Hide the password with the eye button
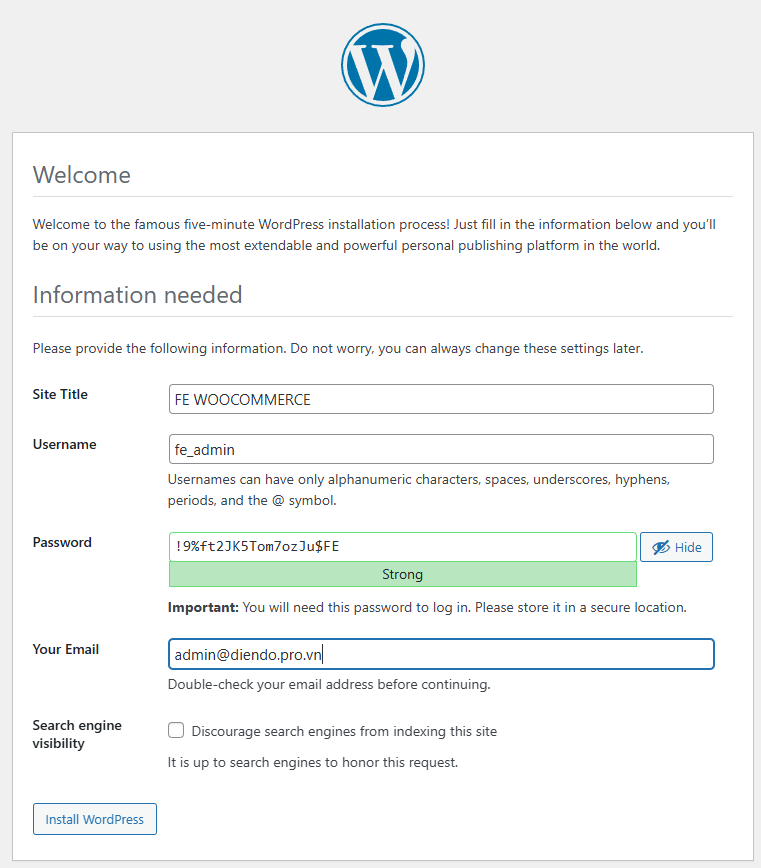This screenshot has height=868, width=761. 676,547
